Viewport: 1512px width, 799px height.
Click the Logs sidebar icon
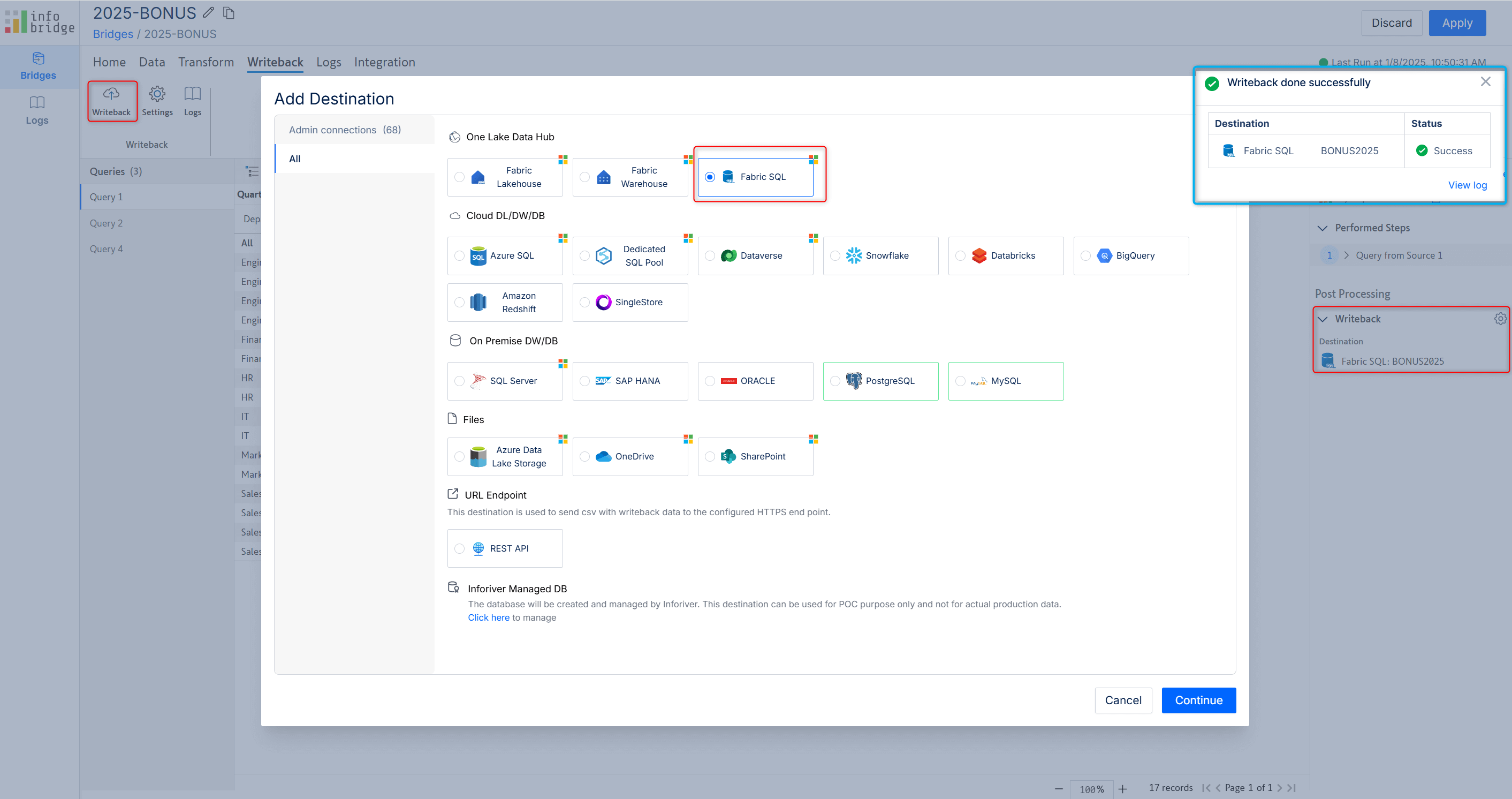37,103
